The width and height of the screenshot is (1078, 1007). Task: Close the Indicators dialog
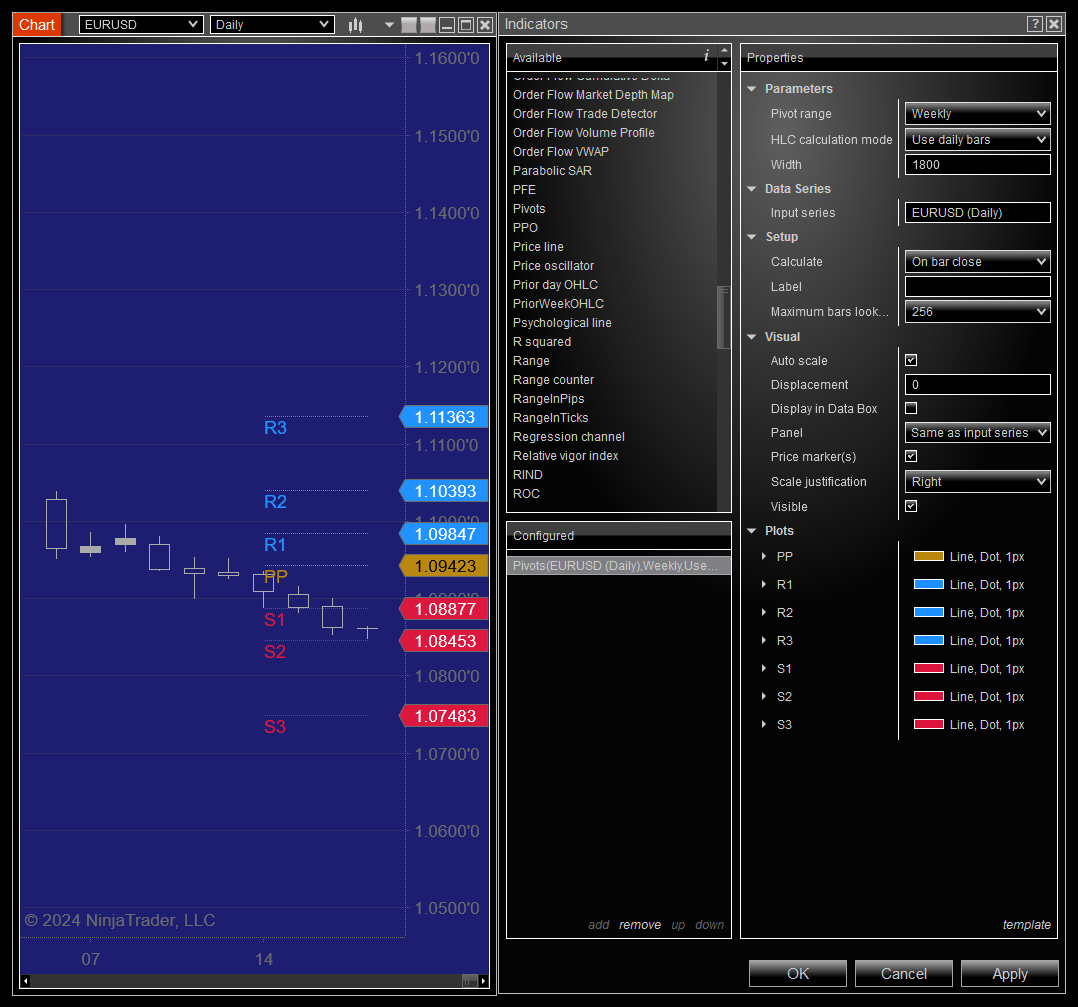(x=1054, y=24)
